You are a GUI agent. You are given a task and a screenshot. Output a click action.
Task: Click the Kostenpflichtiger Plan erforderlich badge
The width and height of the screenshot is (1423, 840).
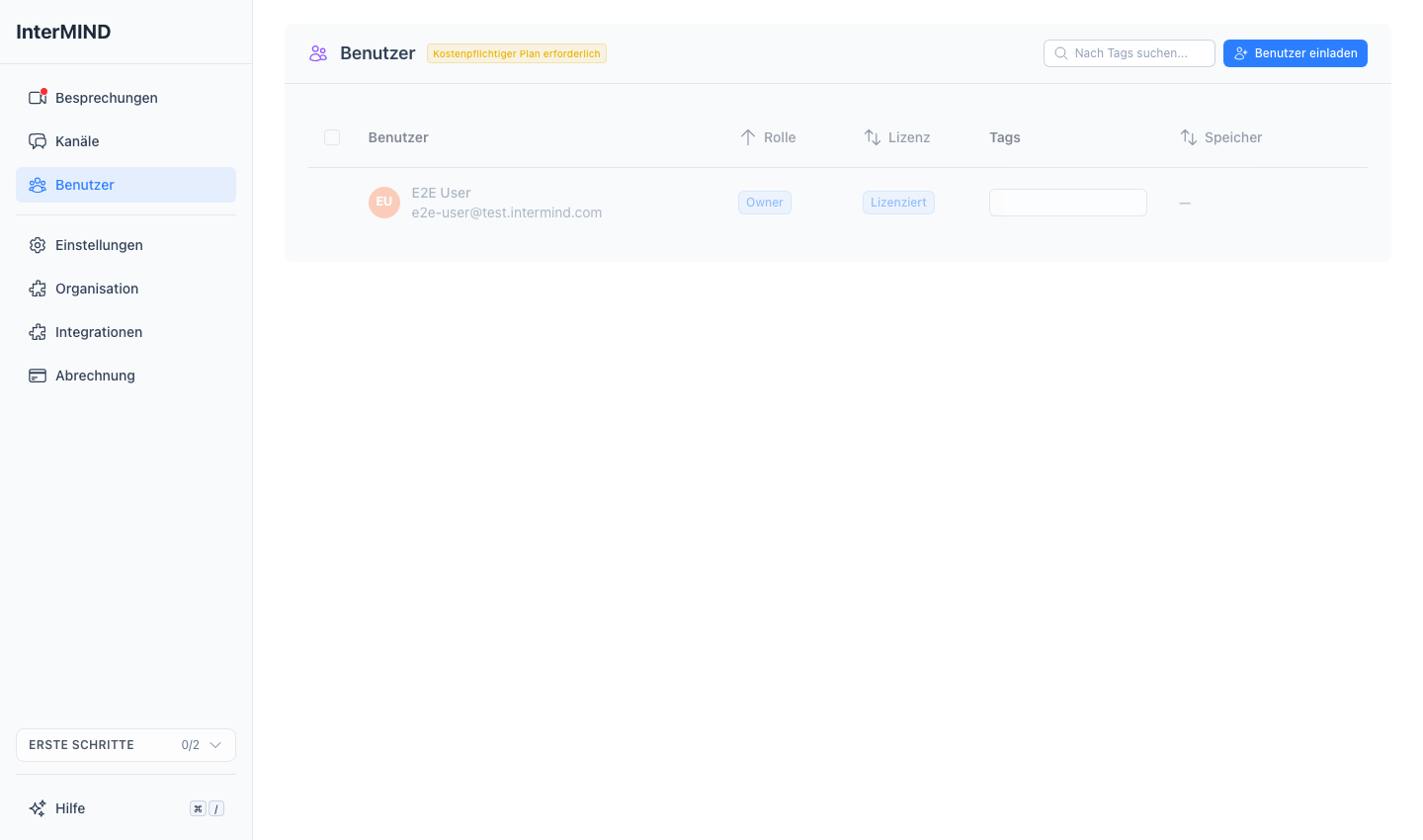click(x=517, y=53)
